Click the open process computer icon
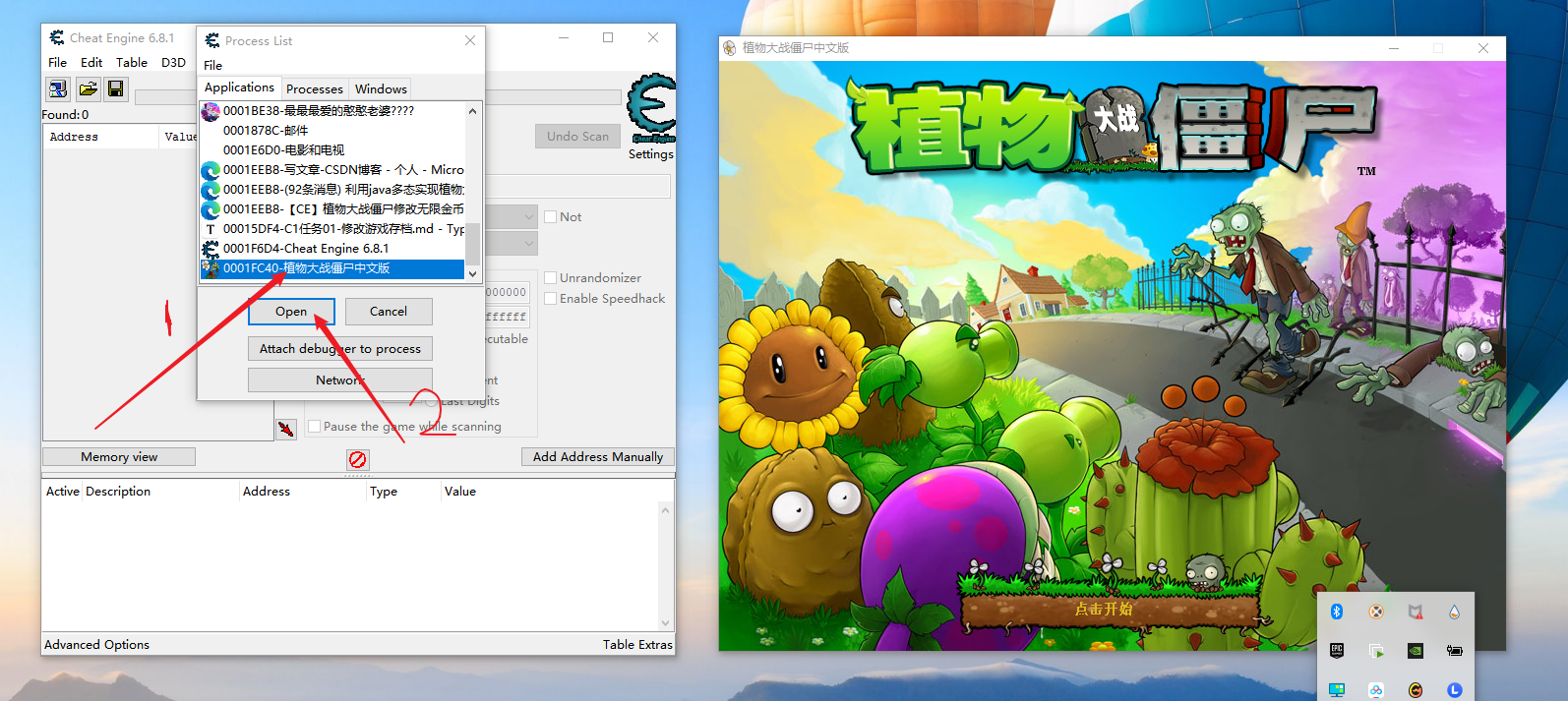The height and width of the screenshot is (701, 1568). [58, 89]
